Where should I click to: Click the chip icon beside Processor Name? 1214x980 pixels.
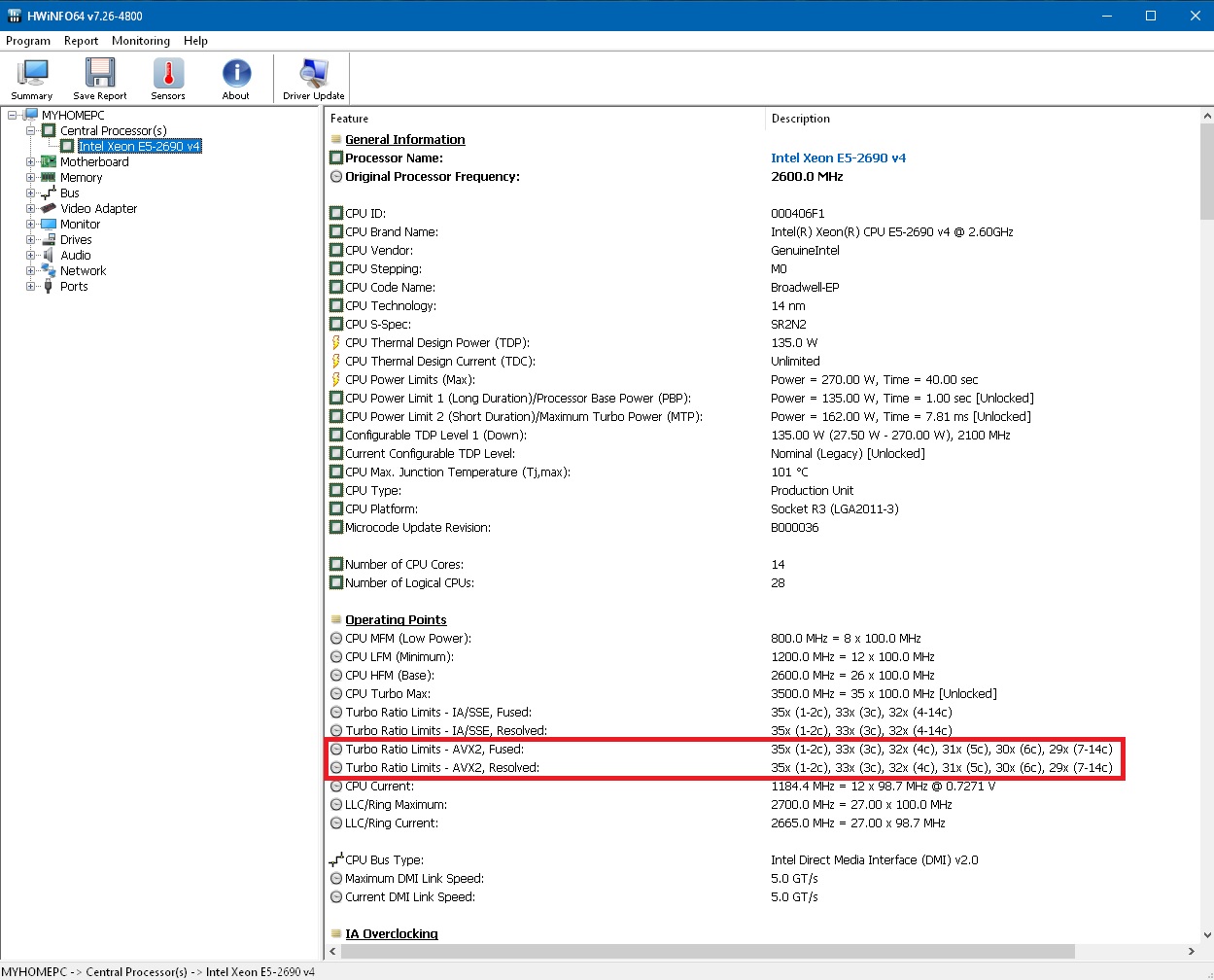point(336,158)
